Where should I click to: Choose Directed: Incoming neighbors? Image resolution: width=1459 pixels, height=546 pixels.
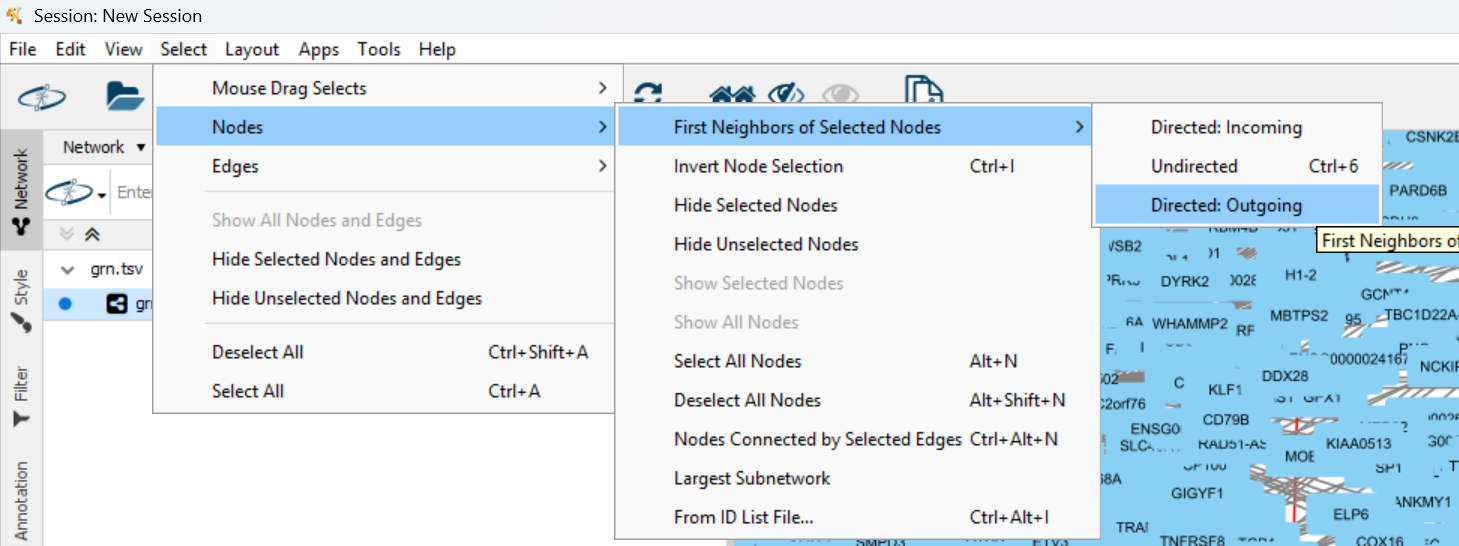[x=1237, y=127]
